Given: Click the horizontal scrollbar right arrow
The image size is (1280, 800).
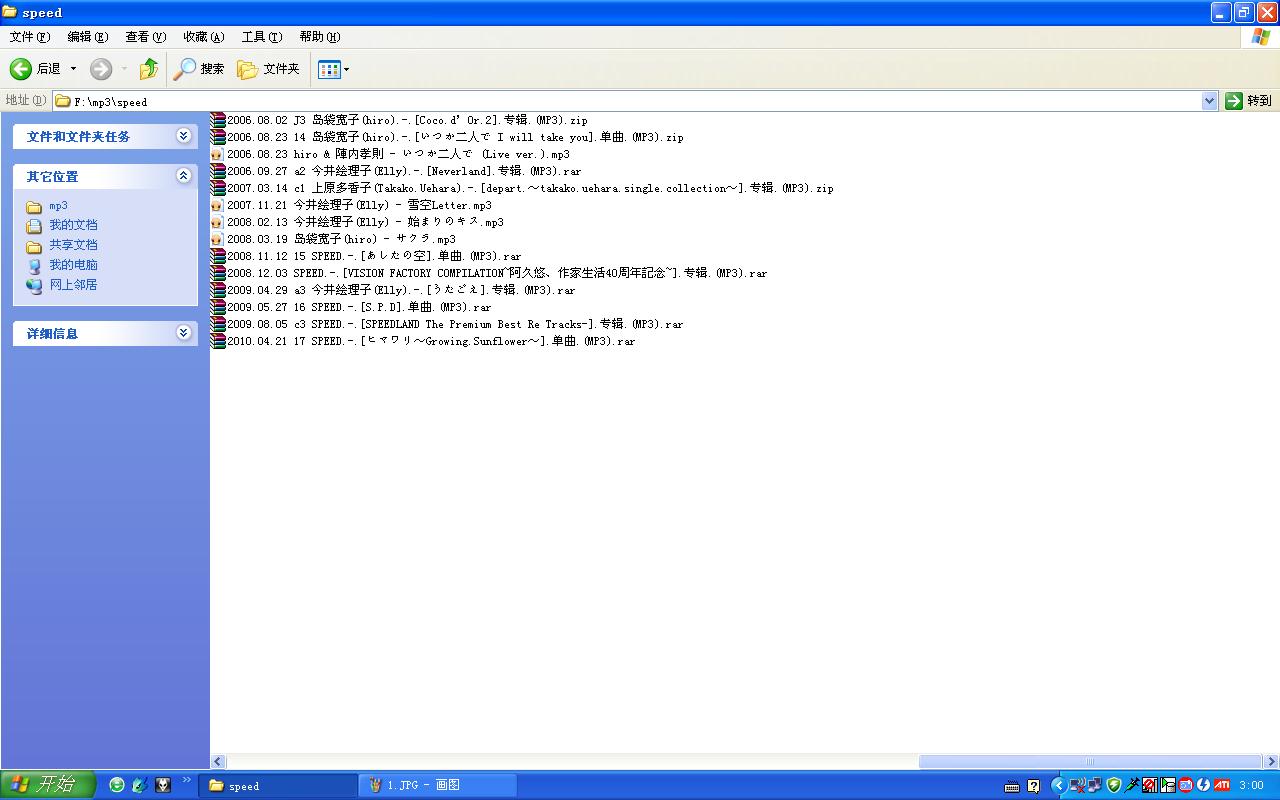Looking at the screenshot, I should pos(1272,761).
